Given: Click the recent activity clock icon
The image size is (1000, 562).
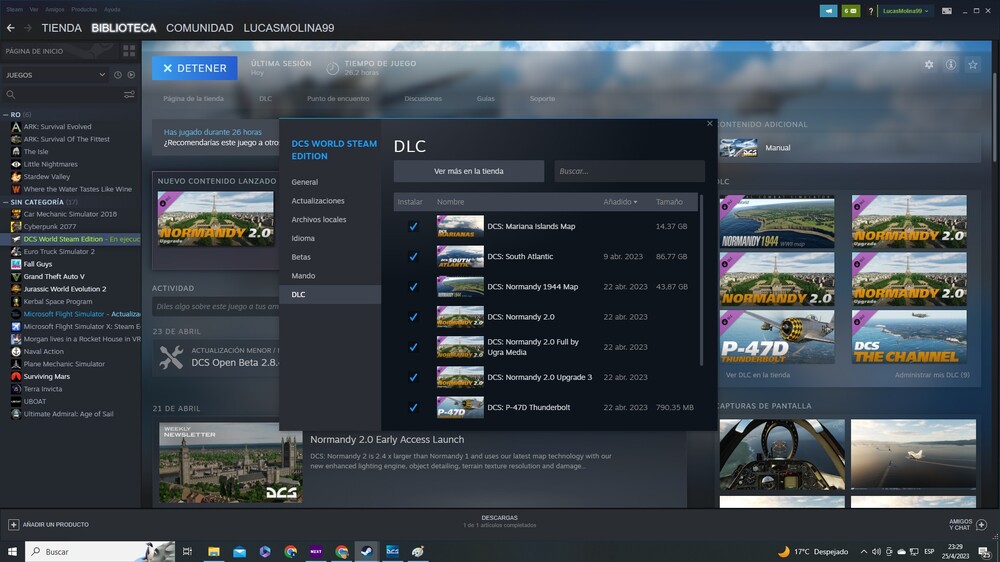Looking at the screenshot, I should click(118, 75).
